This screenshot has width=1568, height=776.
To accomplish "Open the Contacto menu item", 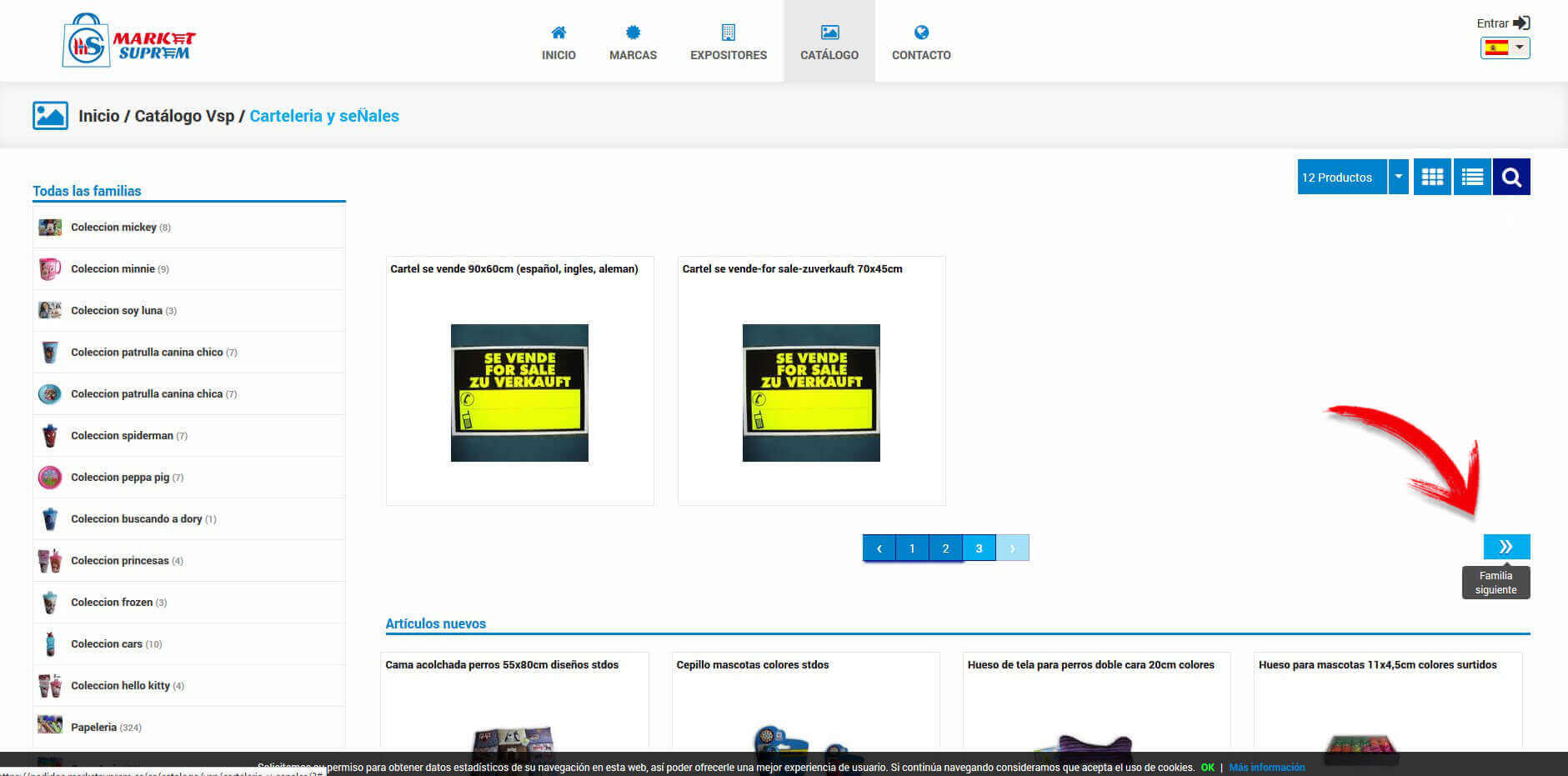I will [x=921, y=42].
